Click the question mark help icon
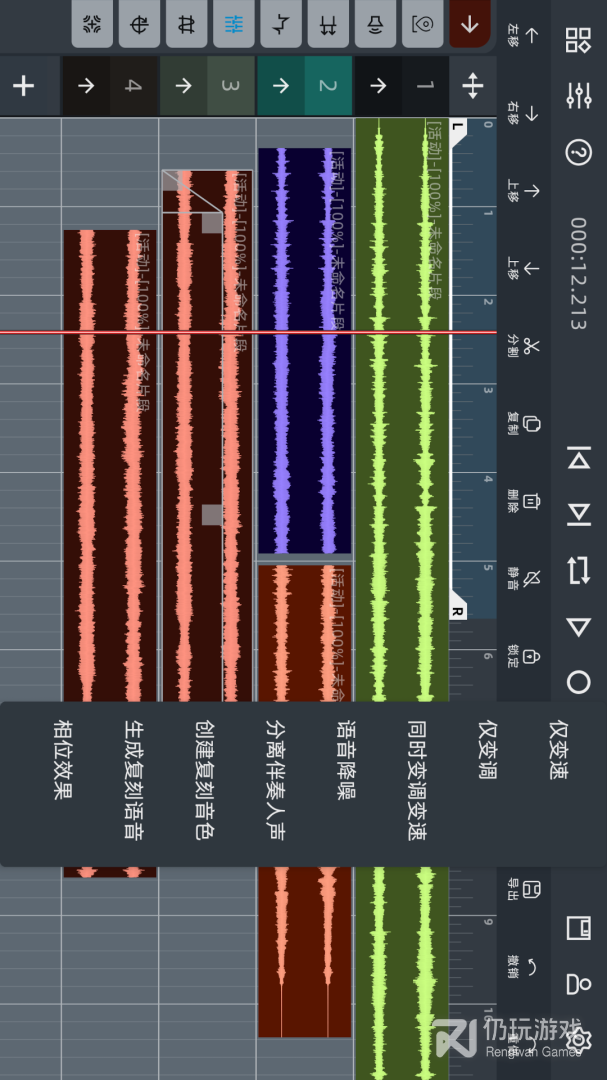The height and width of the screenshot is (1080, 607). point(578,152)
